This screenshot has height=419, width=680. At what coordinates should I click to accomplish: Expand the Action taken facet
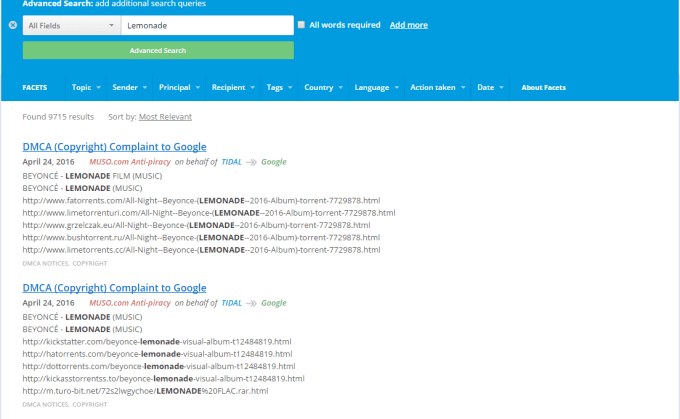438,87
